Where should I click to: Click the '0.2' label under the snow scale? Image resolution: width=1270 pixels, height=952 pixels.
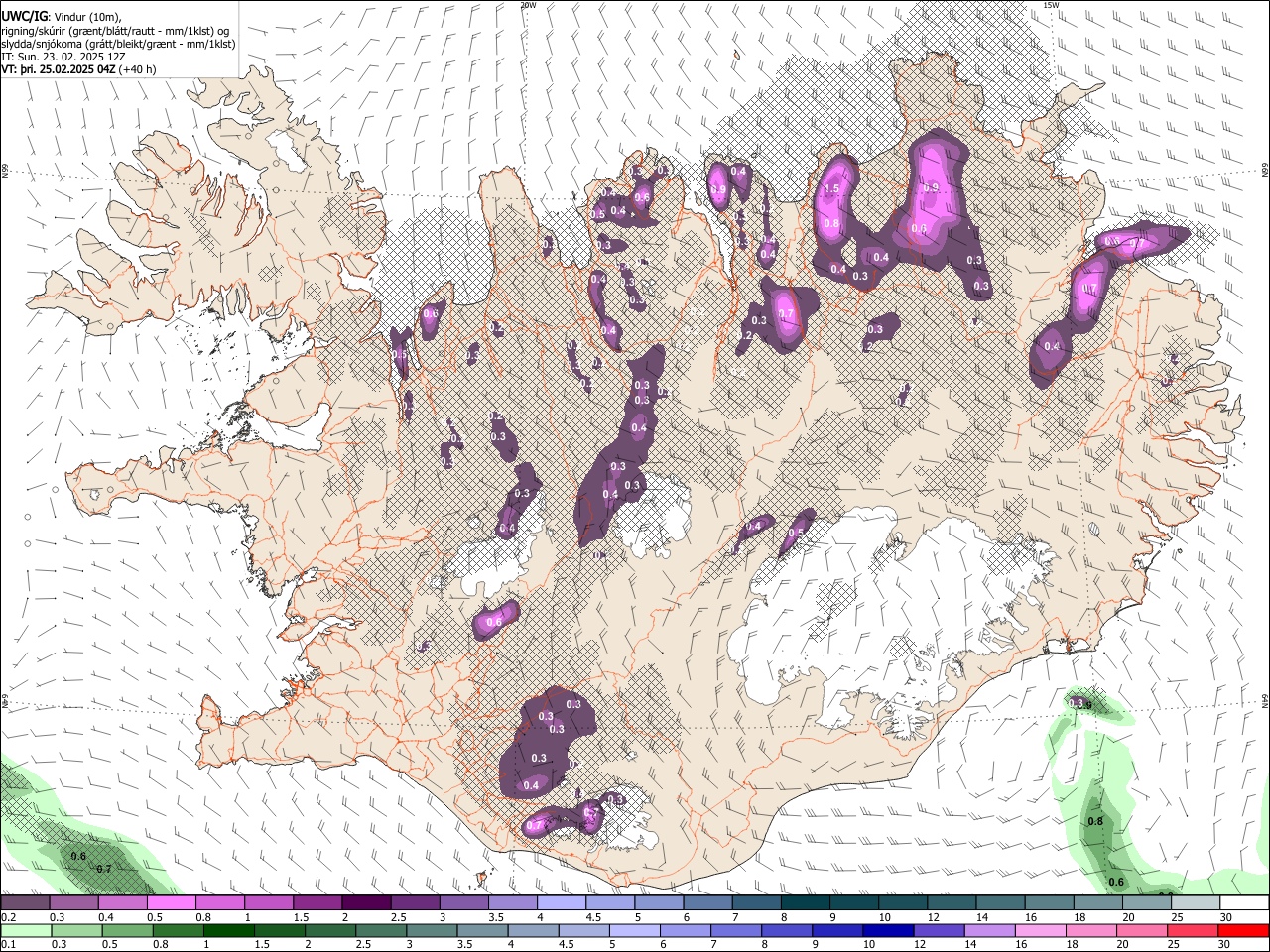coord(7,917)
